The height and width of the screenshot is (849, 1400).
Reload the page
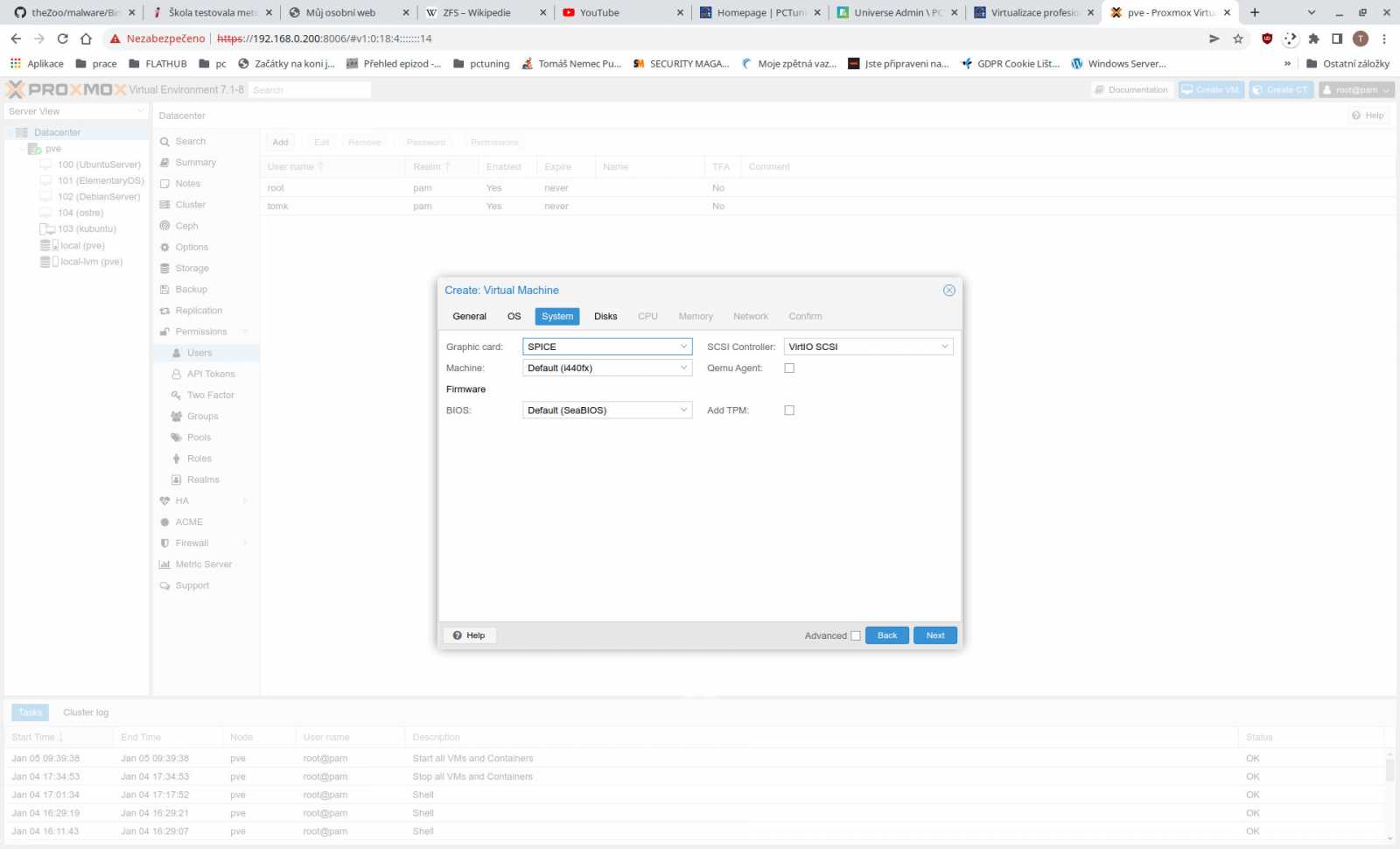tap(62, 39)
